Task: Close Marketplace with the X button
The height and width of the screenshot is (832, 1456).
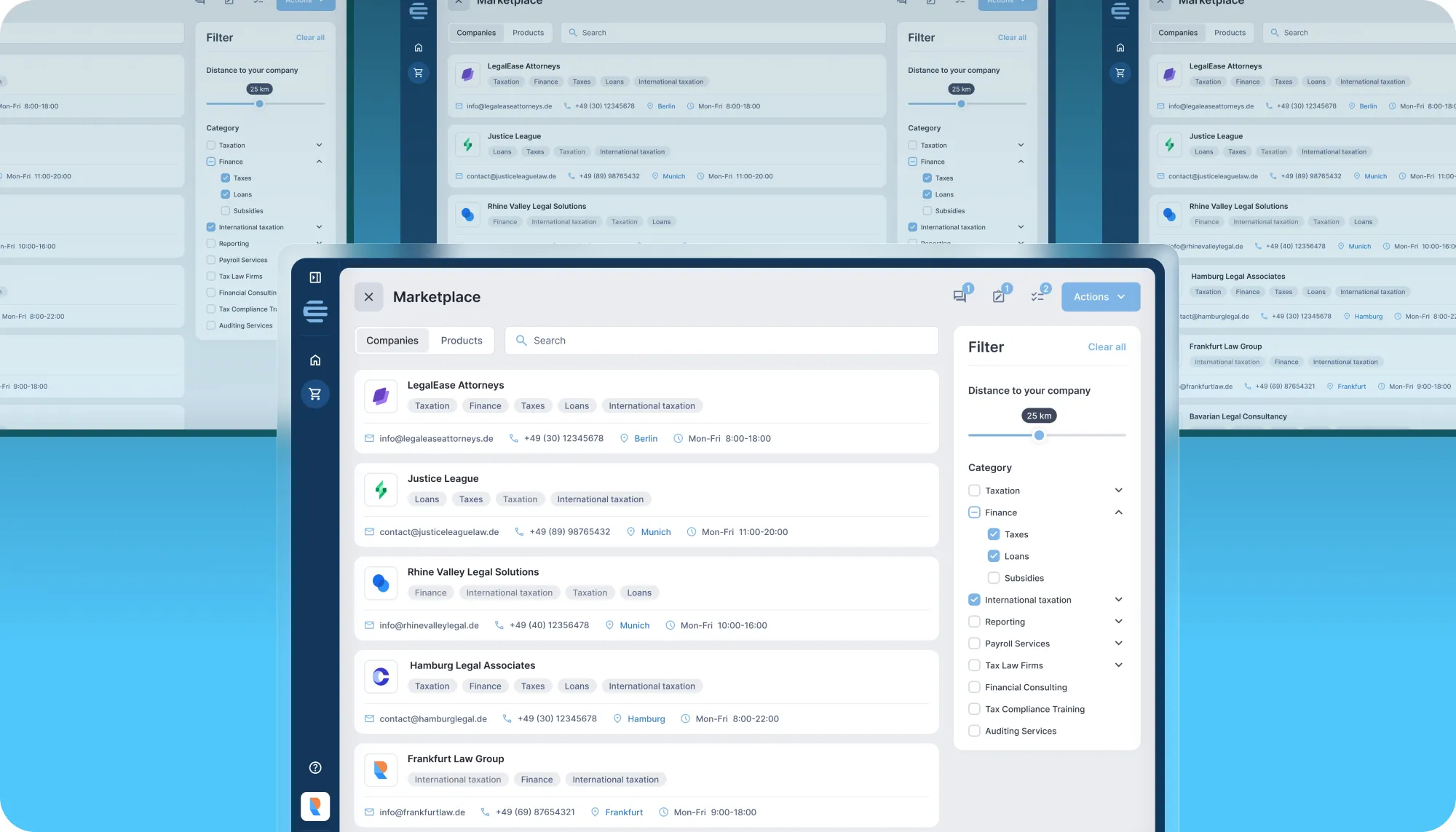Action: tap(368, 297)
